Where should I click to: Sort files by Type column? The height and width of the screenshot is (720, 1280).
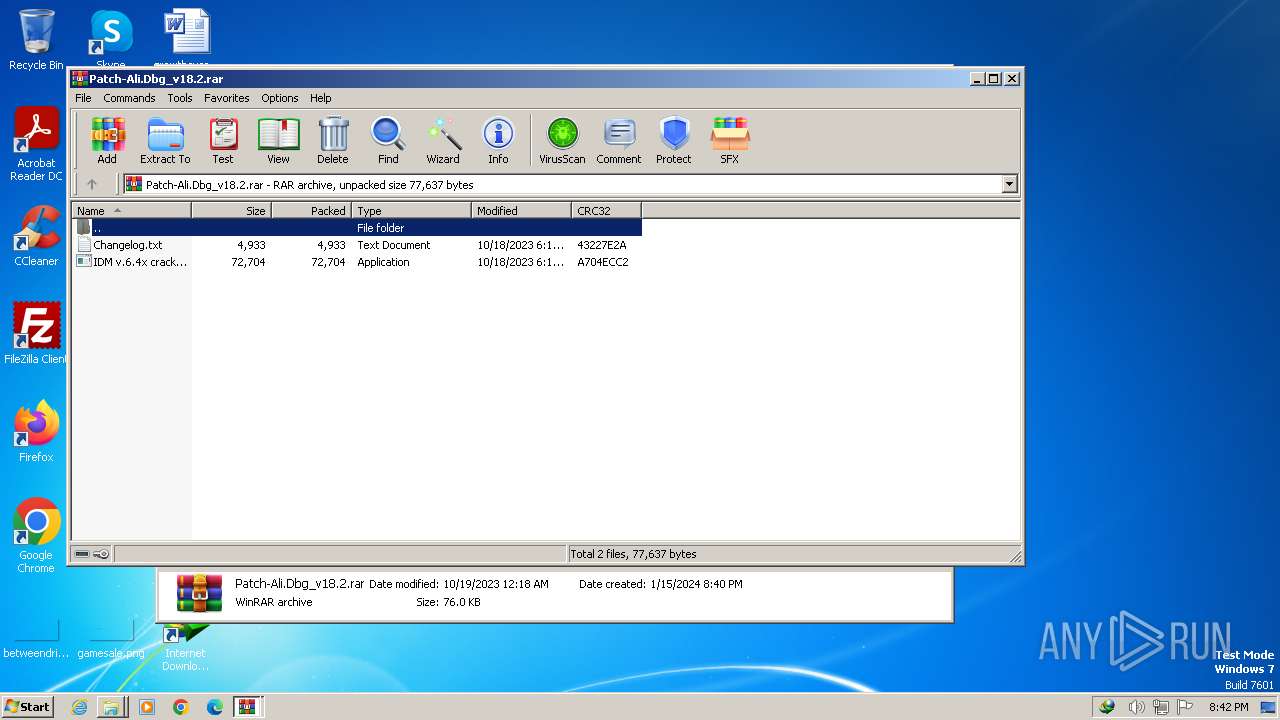click(412, 211)
